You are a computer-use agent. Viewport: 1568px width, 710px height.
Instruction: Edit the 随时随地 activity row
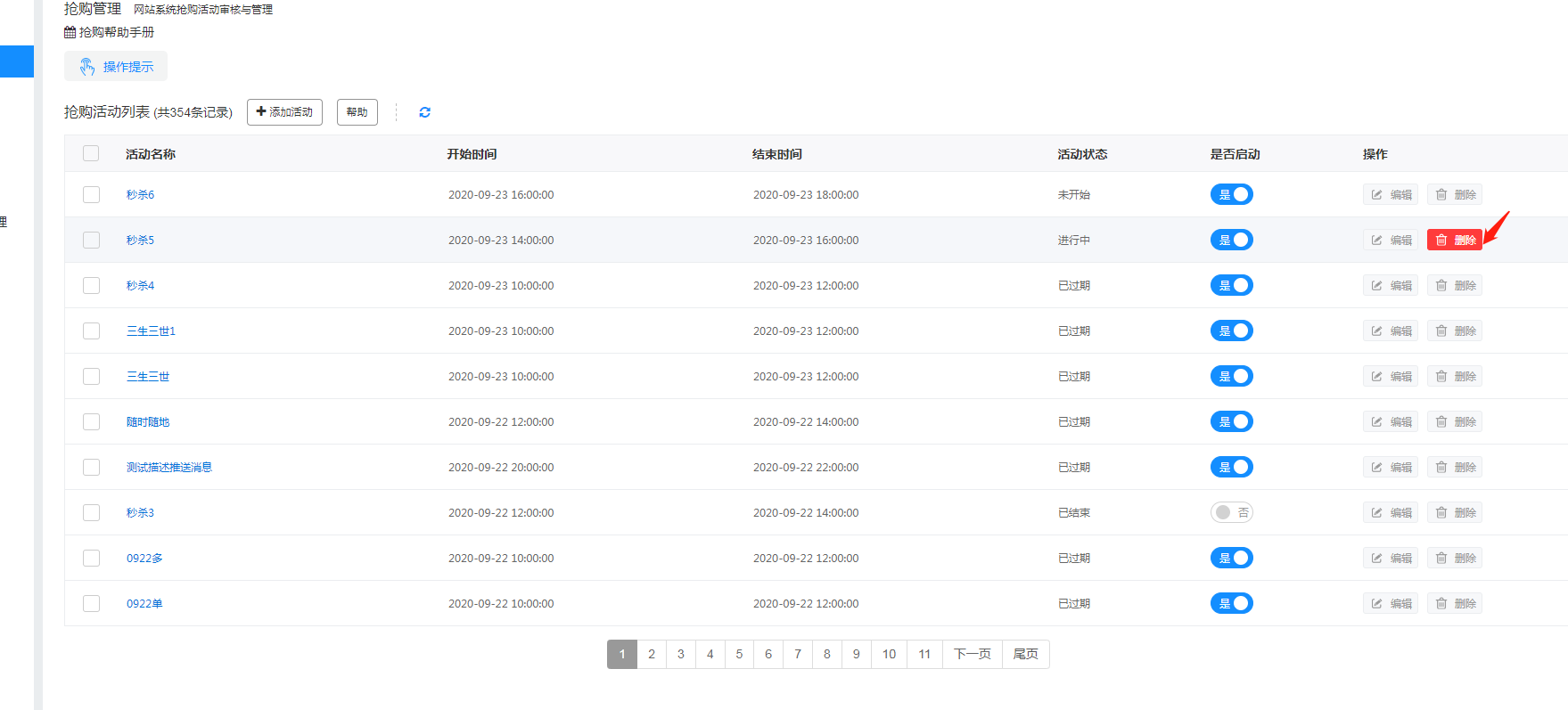(x=1390, y=421)
